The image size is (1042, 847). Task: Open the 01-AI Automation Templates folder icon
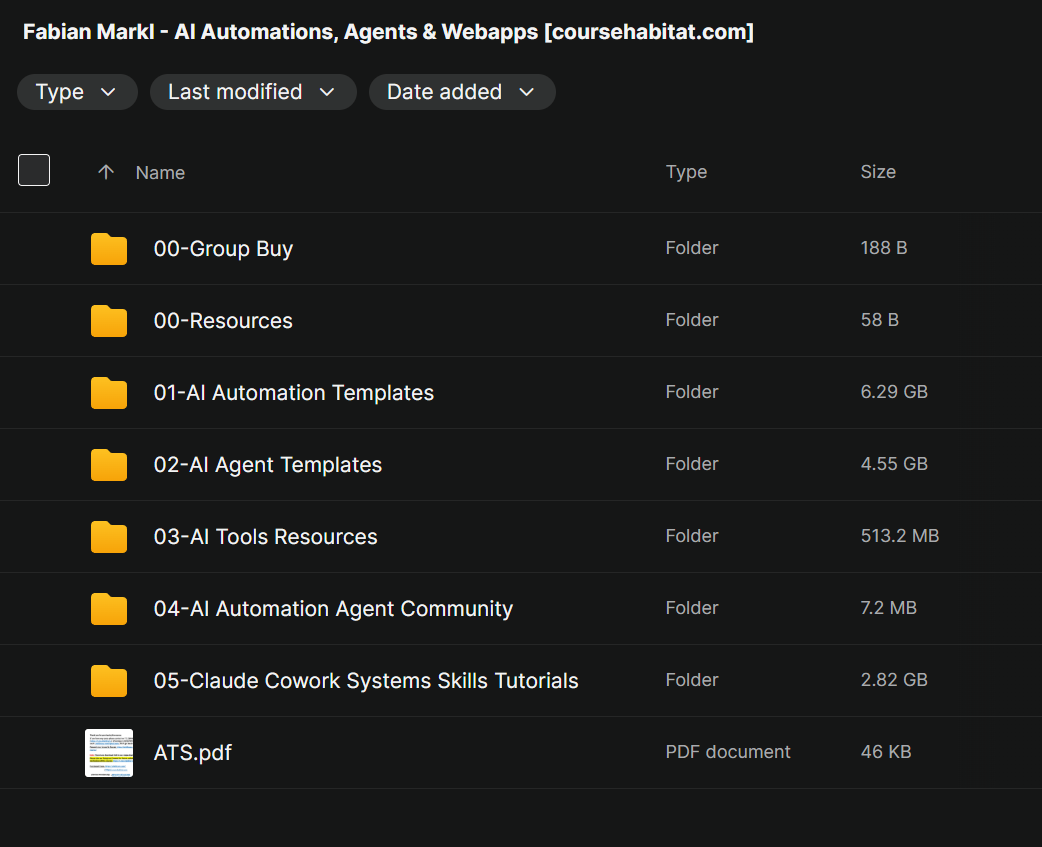[109, 393]
